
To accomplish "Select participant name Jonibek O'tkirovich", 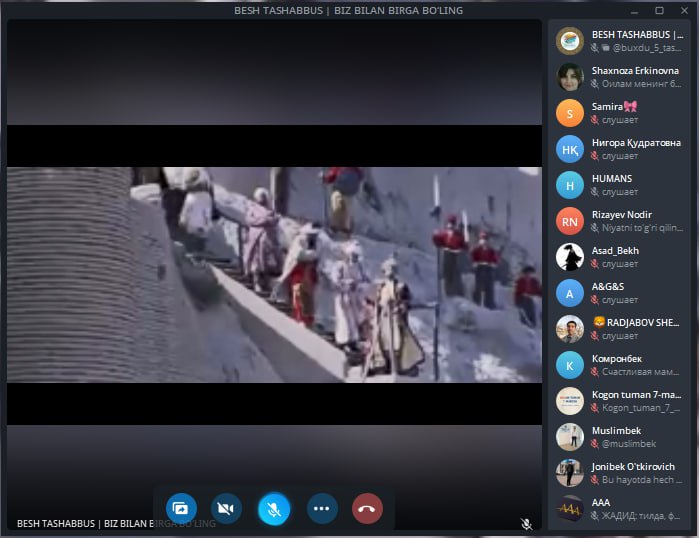I will point(633,467).
